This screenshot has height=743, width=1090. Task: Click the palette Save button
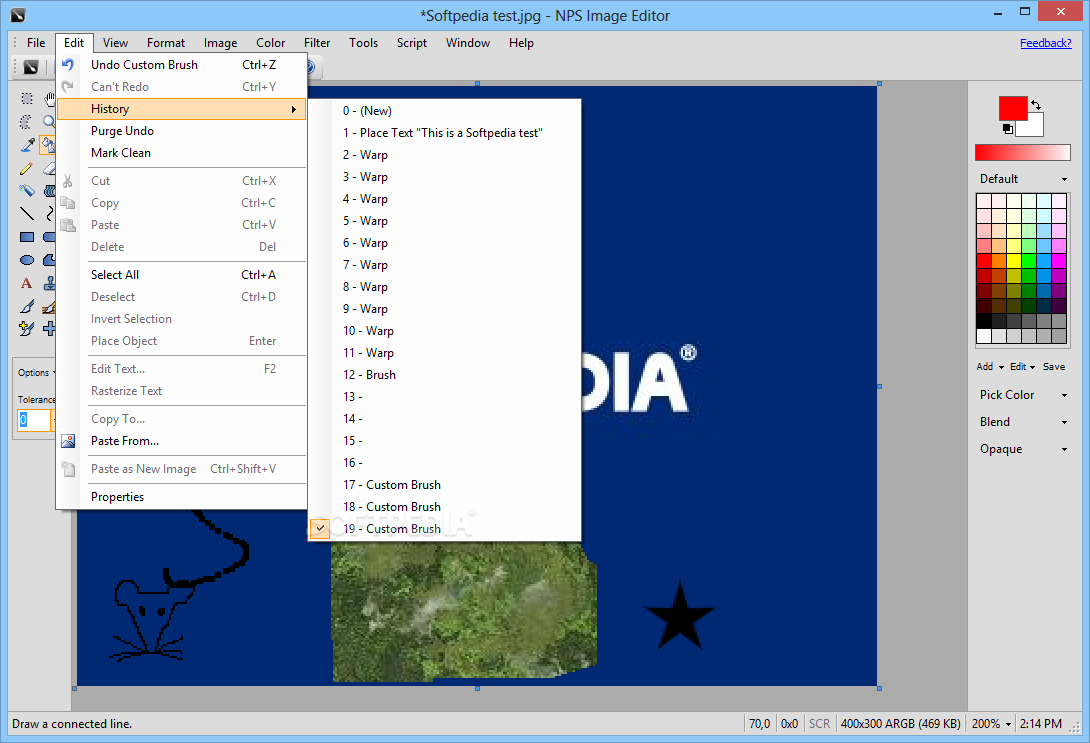(1053, 366)
